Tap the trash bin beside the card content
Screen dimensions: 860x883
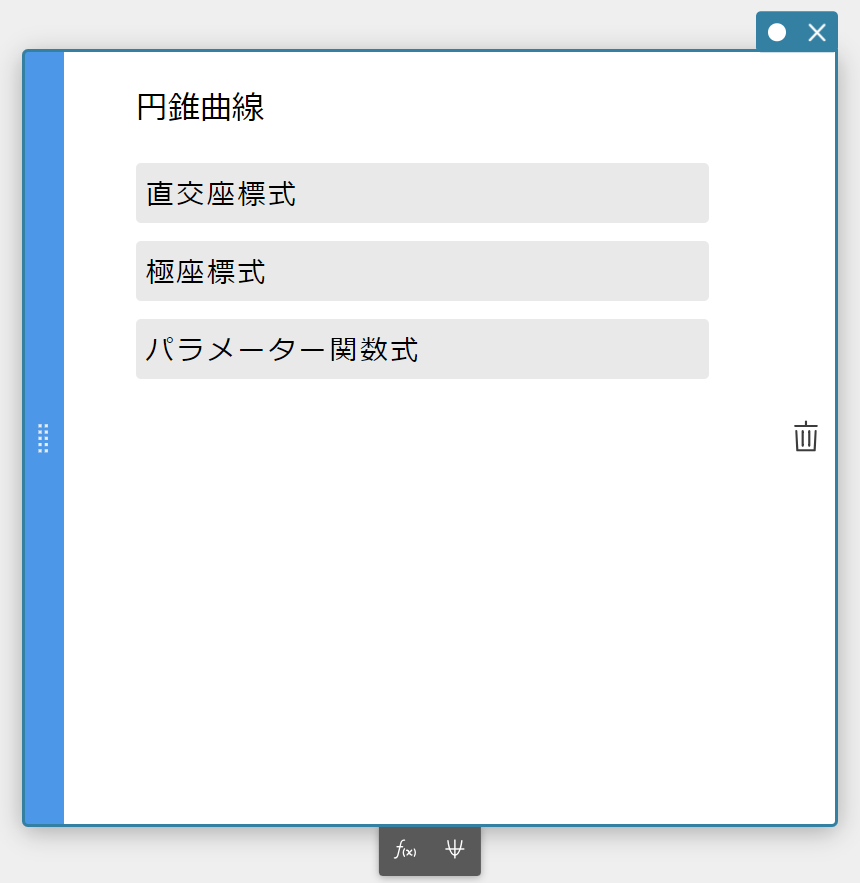tap(806, 437)
